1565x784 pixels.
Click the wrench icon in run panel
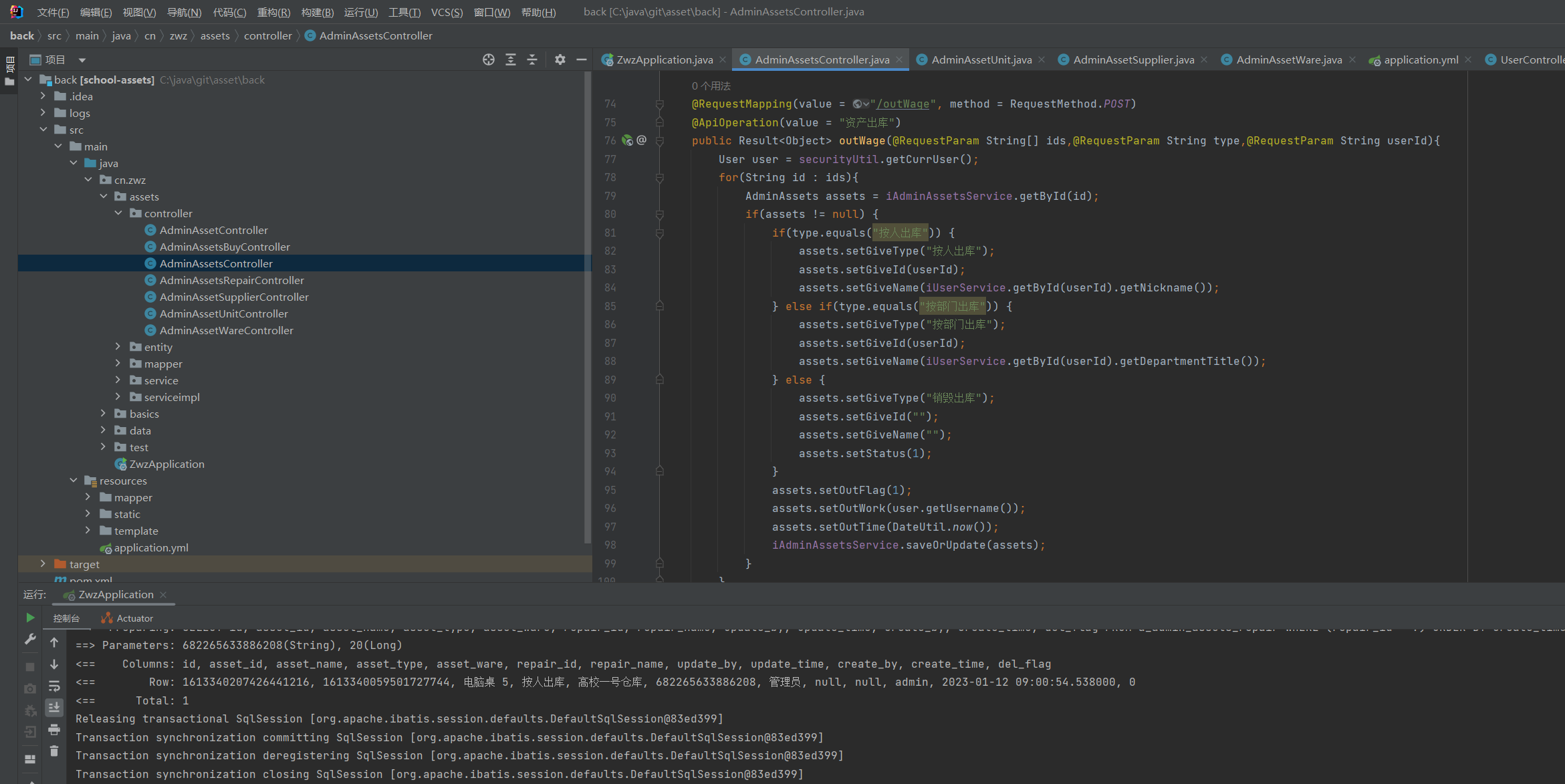pyautogui.click(x=30, y=640)
